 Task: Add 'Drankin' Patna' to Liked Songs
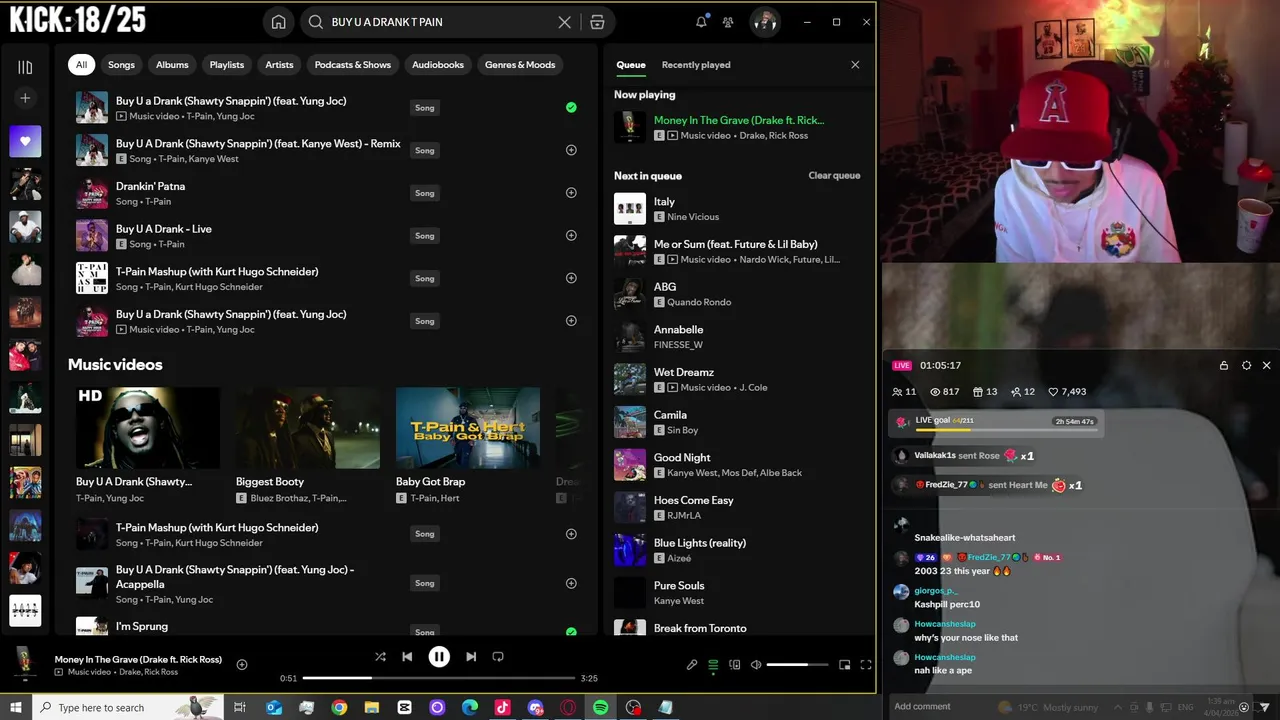point(571,193)
